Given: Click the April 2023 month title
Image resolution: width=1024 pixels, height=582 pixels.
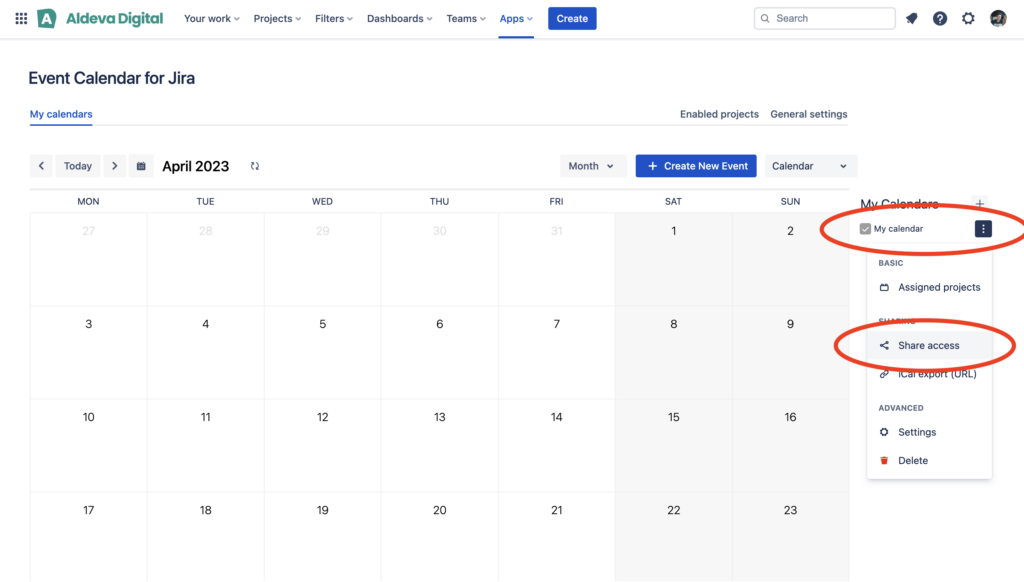Looking at the screenshot, I should click(195, 166).
